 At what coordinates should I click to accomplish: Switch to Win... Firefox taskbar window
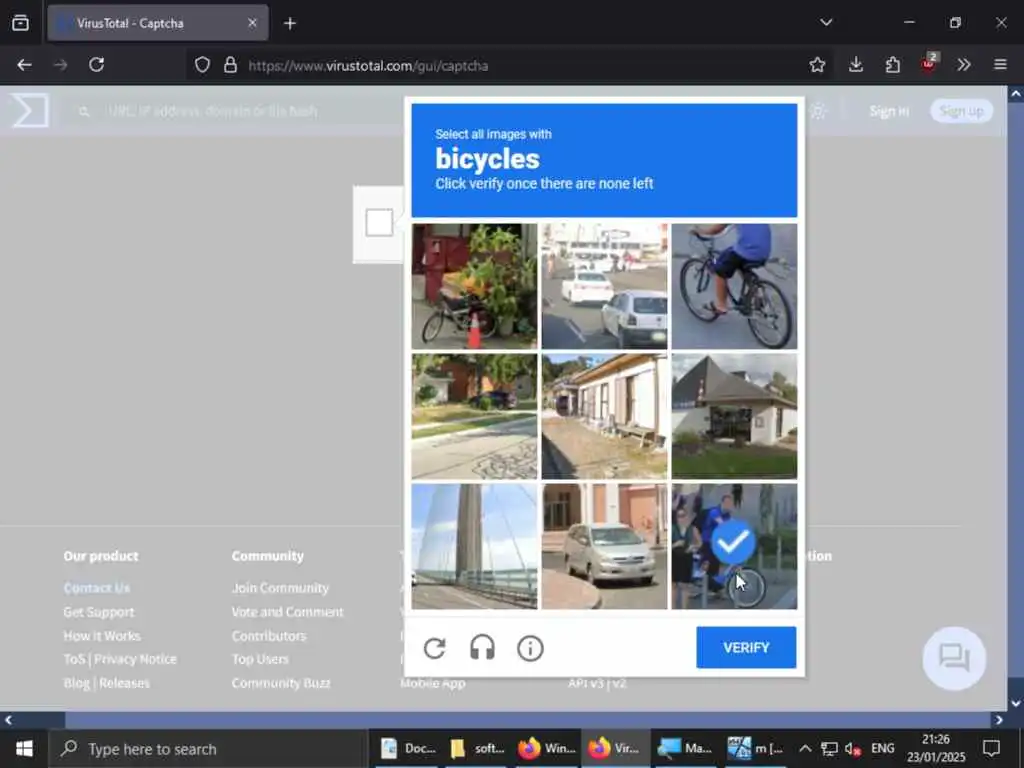point(546,748)
